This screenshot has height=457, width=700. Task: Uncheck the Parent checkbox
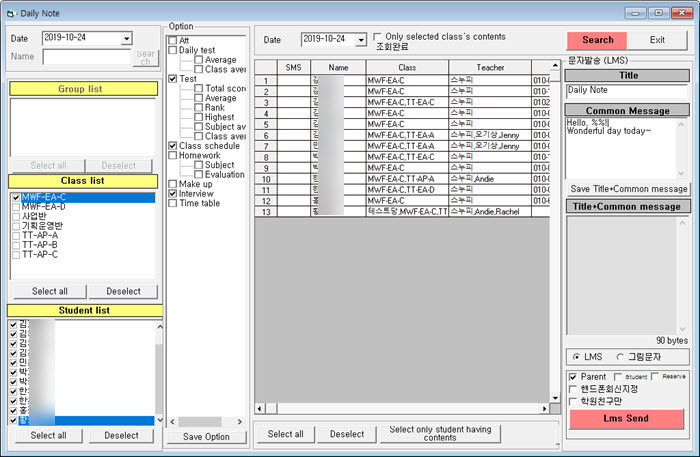tap(574, 377)
